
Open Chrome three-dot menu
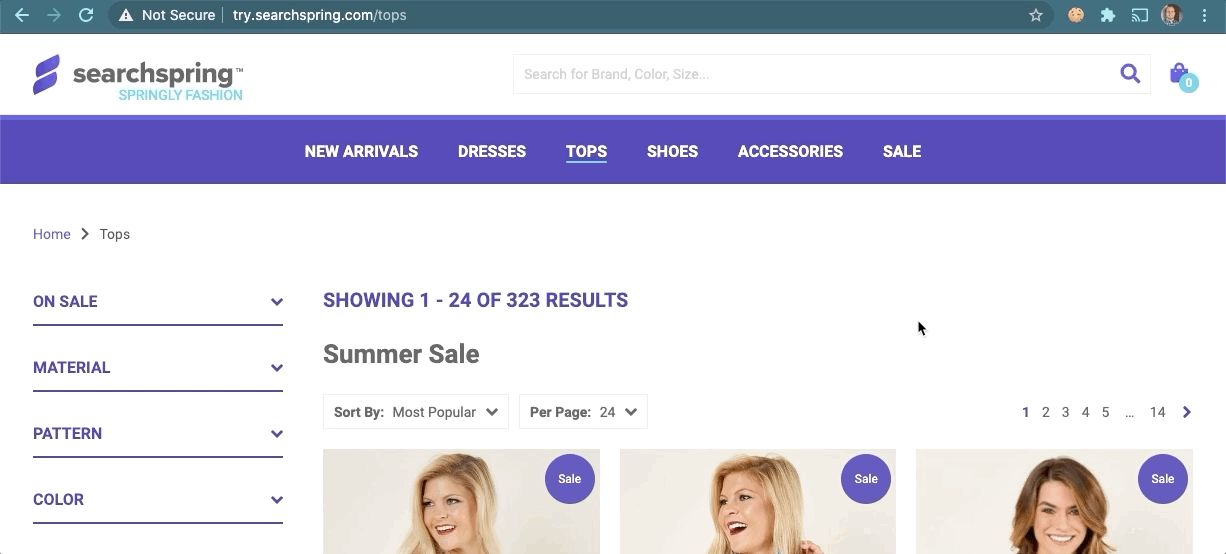click(x=1205, y=15)
